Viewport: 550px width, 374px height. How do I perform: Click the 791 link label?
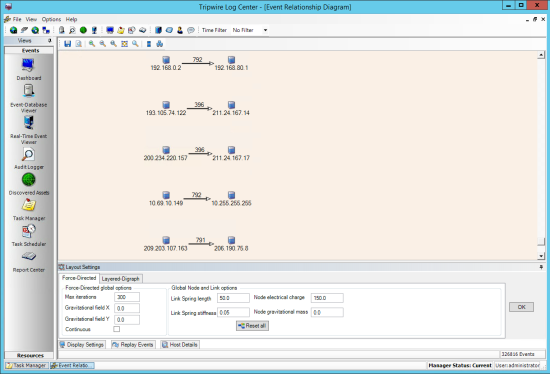tap(200, 240)
